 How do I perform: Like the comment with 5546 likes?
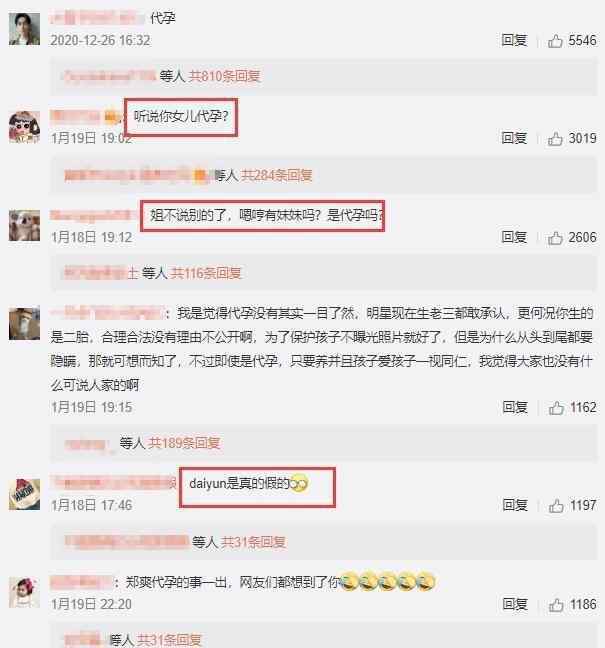(x=555, y=41)
